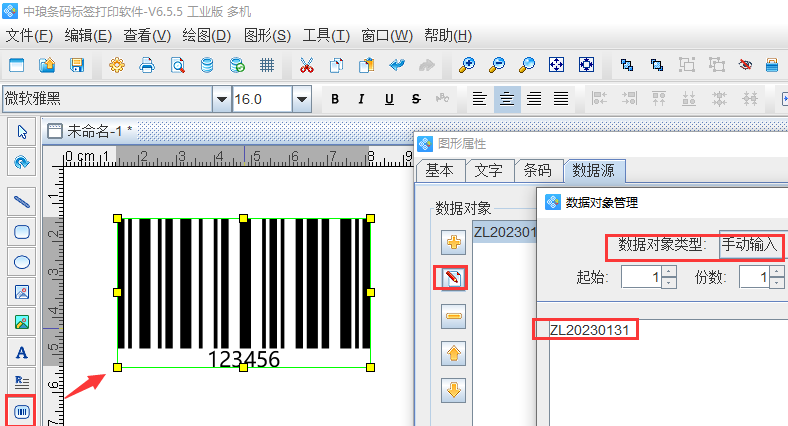Choose the line drawing tool

[22, 202]
